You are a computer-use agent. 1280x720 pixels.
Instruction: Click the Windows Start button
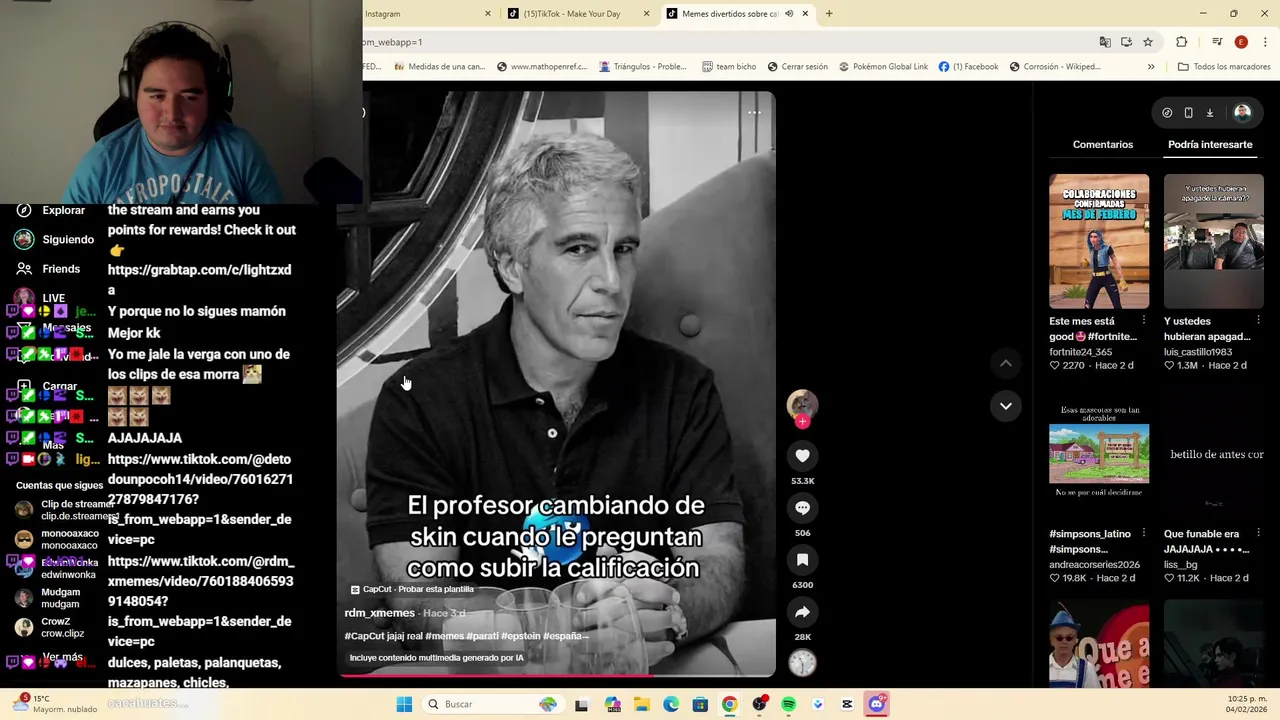click(x=404, y=704)
